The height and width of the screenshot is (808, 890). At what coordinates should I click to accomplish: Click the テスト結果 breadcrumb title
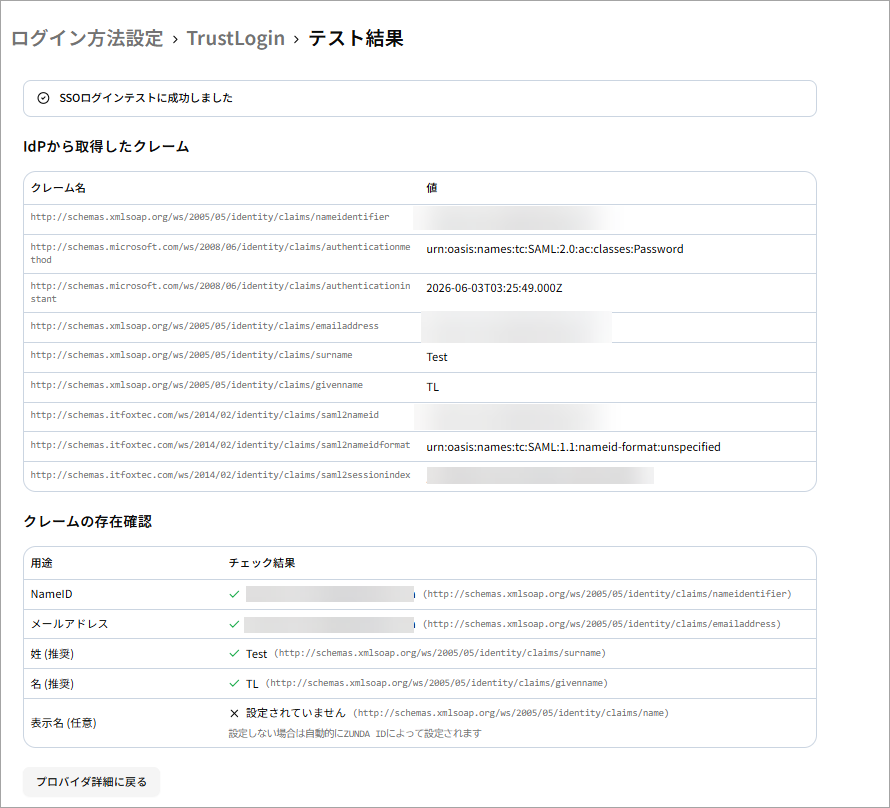click(356, 39)
